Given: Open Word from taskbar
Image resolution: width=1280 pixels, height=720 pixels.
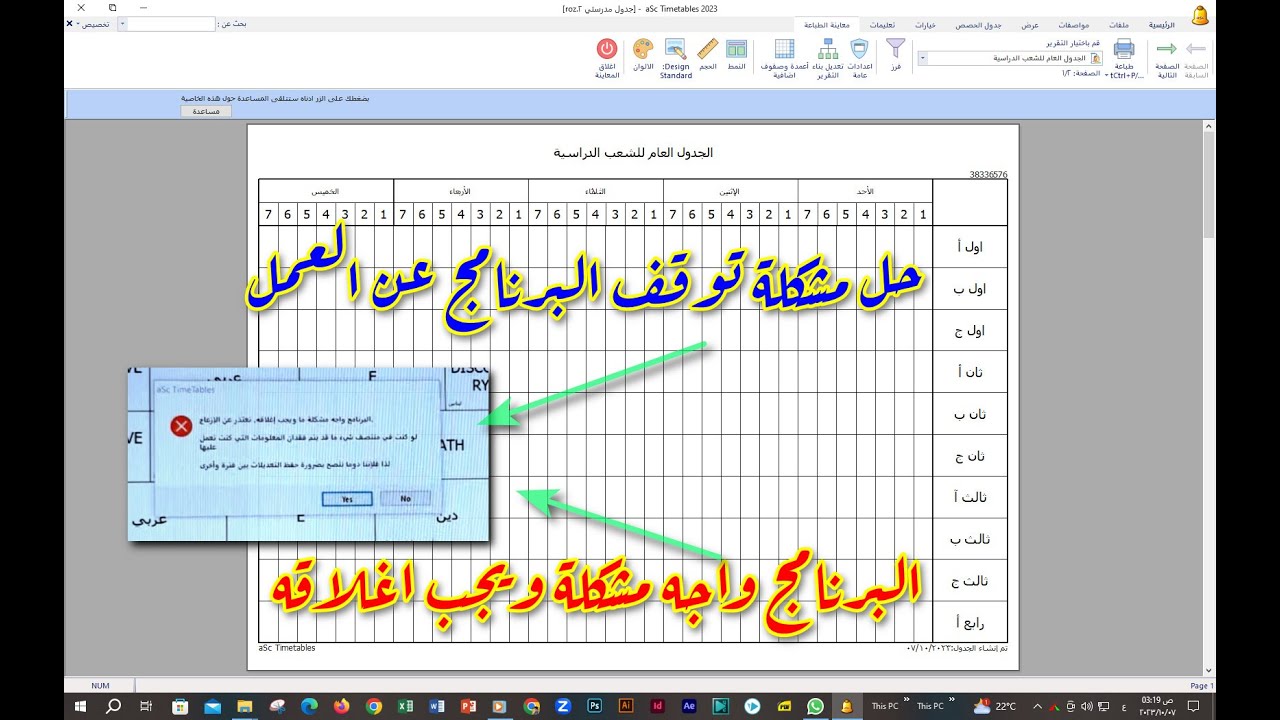Looking at the screenshot, I should tap(436, 706).
